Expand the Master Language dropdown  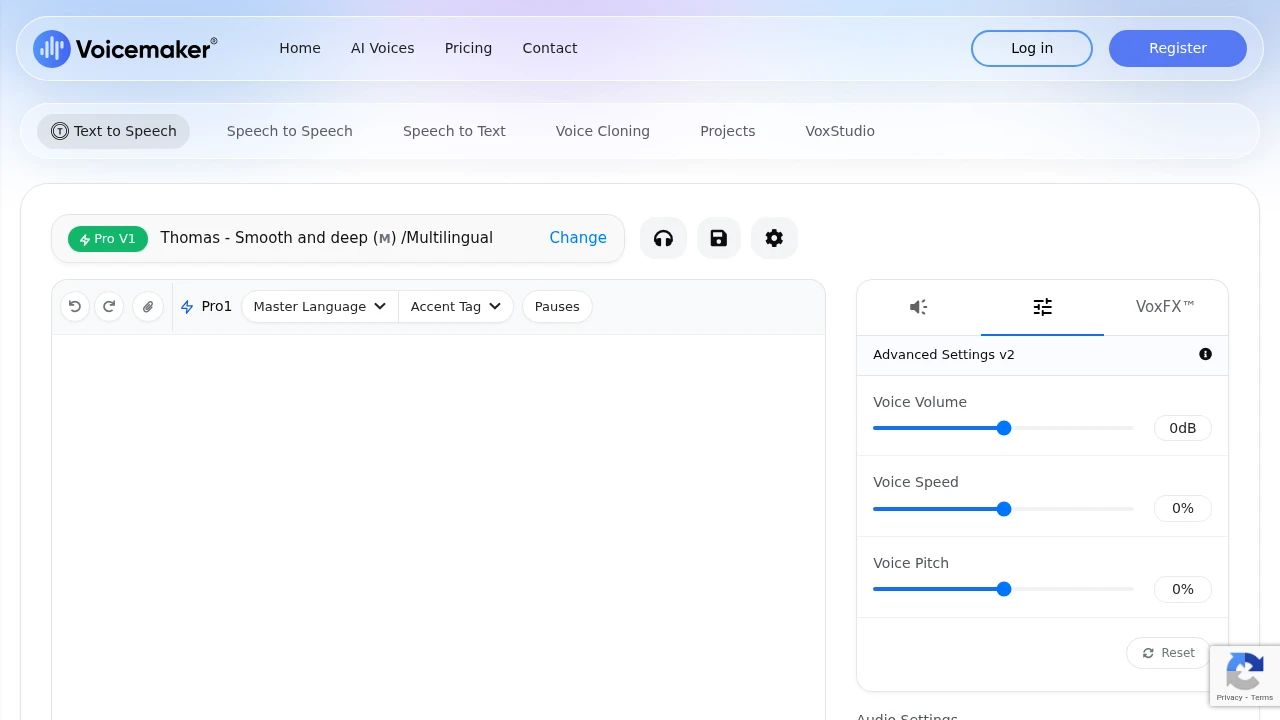pyautogui.click(x=319, y=307)
